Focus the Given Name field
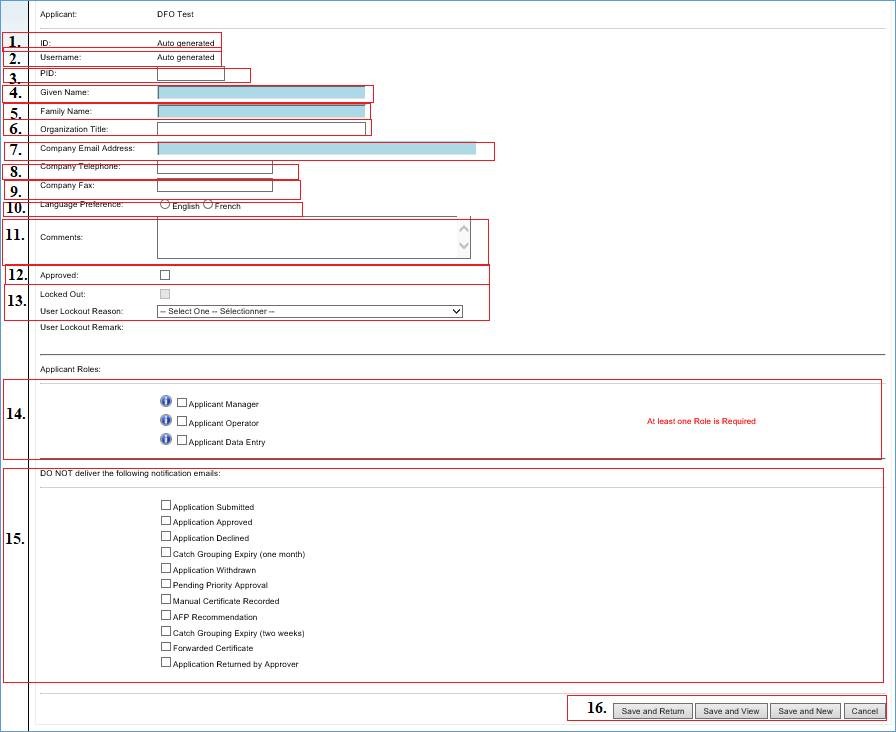The height and width of the screenshot is (732, 896). point(261,93)
